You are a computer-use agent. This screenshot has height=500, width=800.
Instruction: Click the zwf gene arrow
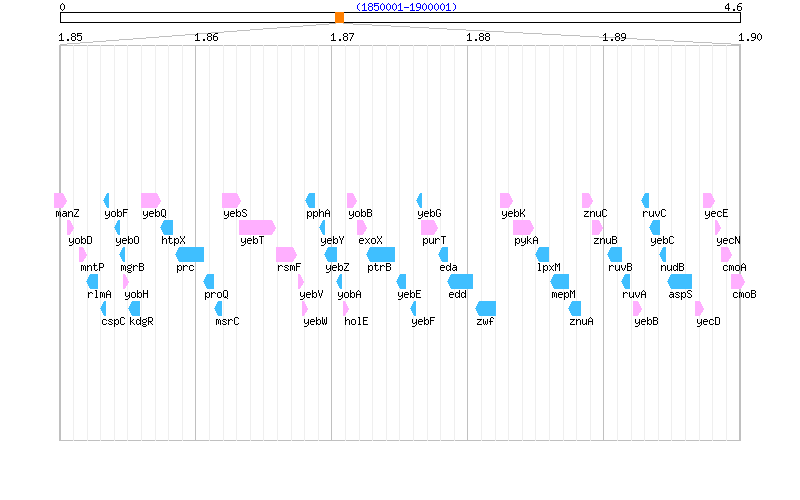point(486,308)
